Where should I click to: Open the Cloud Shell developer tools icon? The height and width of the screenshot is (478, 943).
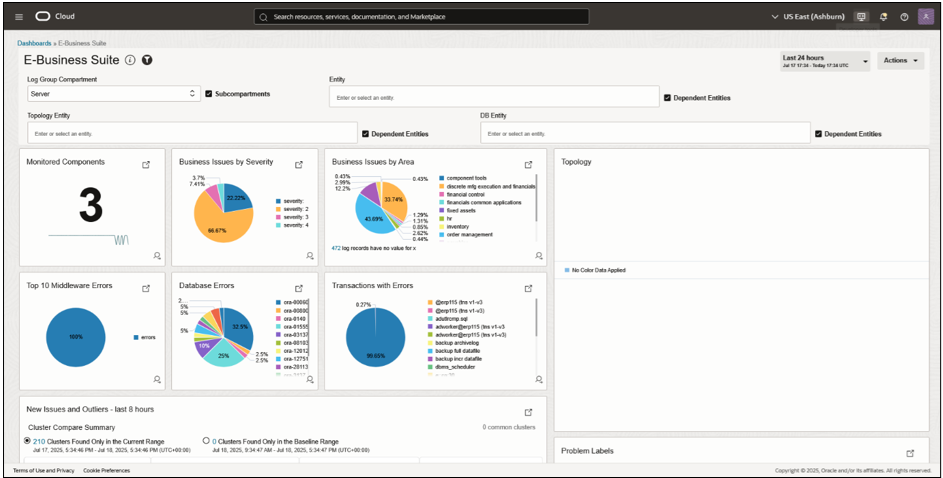pyautogui.click(x=861, y=17)
